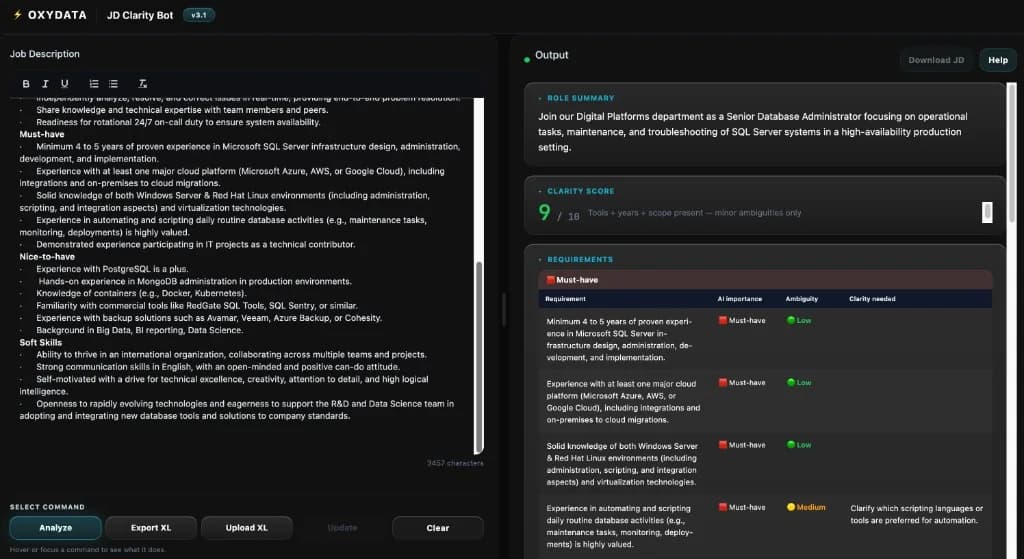Screen dimensions: 1024x559
Task: Click the JD Clarity Bot title
Action: 140,15
